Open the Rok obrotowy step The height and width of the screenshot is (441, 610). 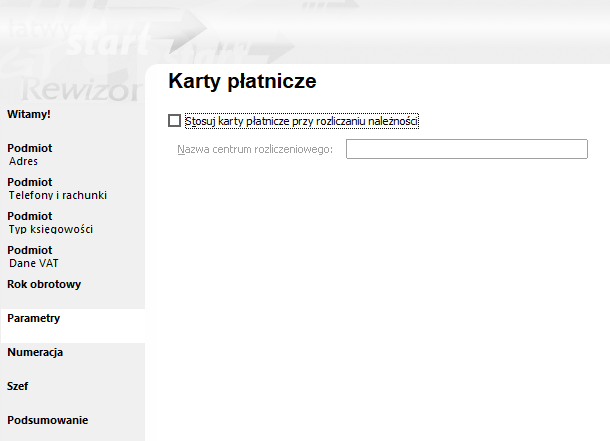[x=44, y=284]
